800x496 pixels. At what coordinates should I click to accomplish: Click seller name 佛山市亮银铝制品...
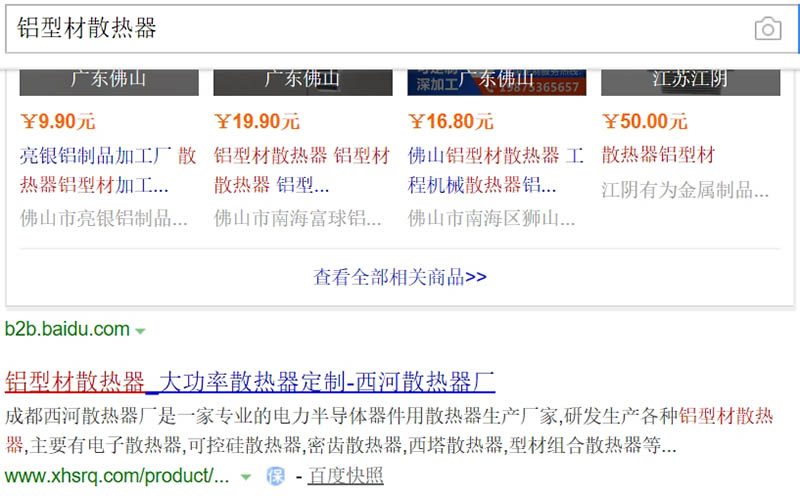[x=104, y=218]
